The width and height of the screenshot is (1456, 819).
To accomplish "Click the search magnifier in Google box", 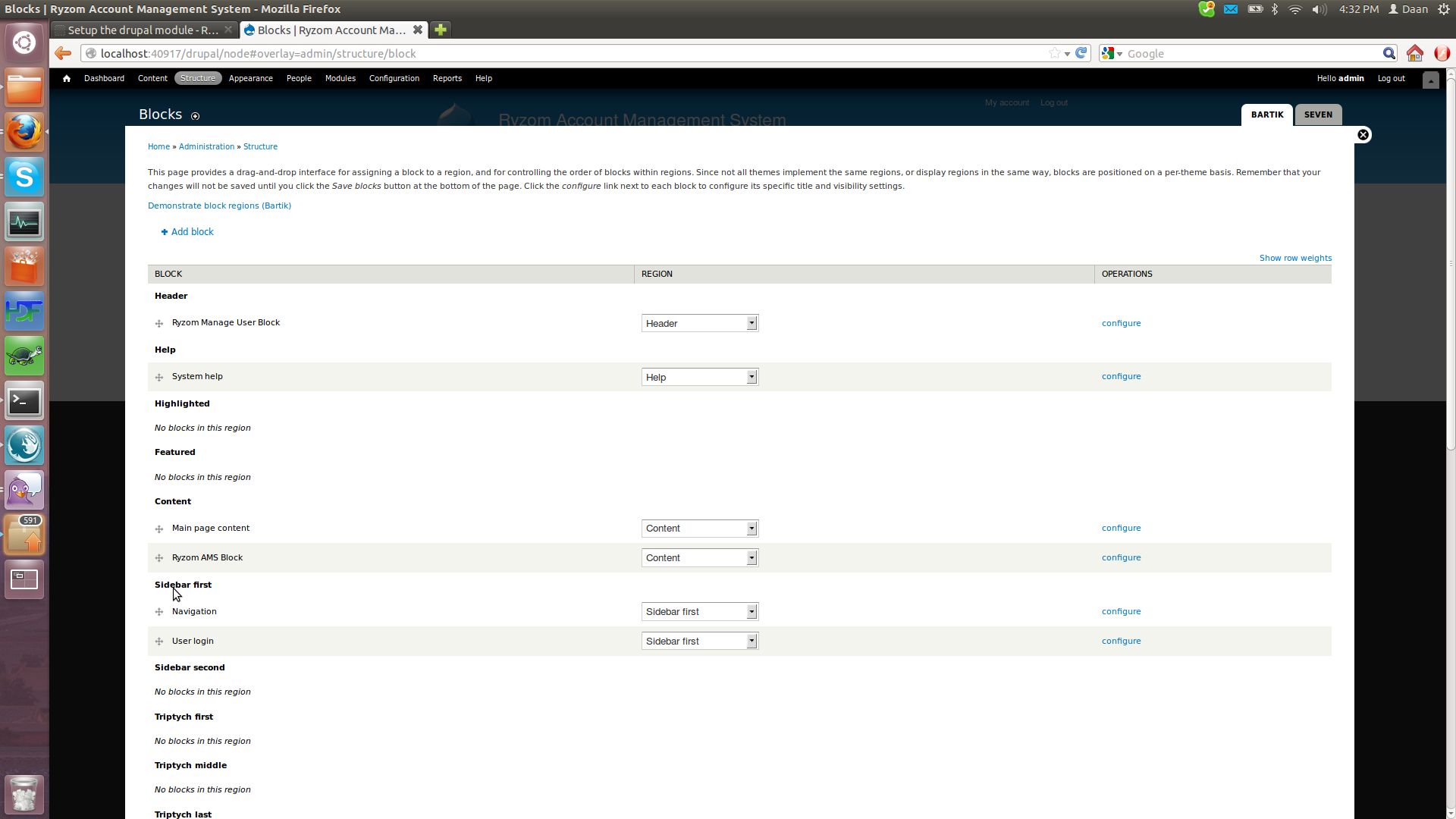I will tap(1389, 53).
